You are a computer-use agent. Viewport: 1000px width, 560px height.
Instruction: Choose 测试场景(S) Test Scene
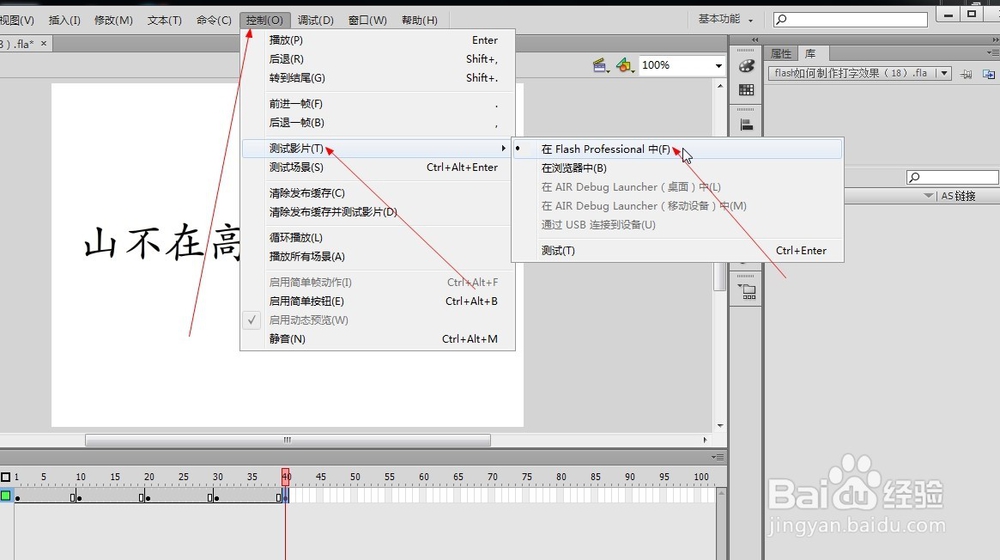pyautogui.click(x=378, y=167)
